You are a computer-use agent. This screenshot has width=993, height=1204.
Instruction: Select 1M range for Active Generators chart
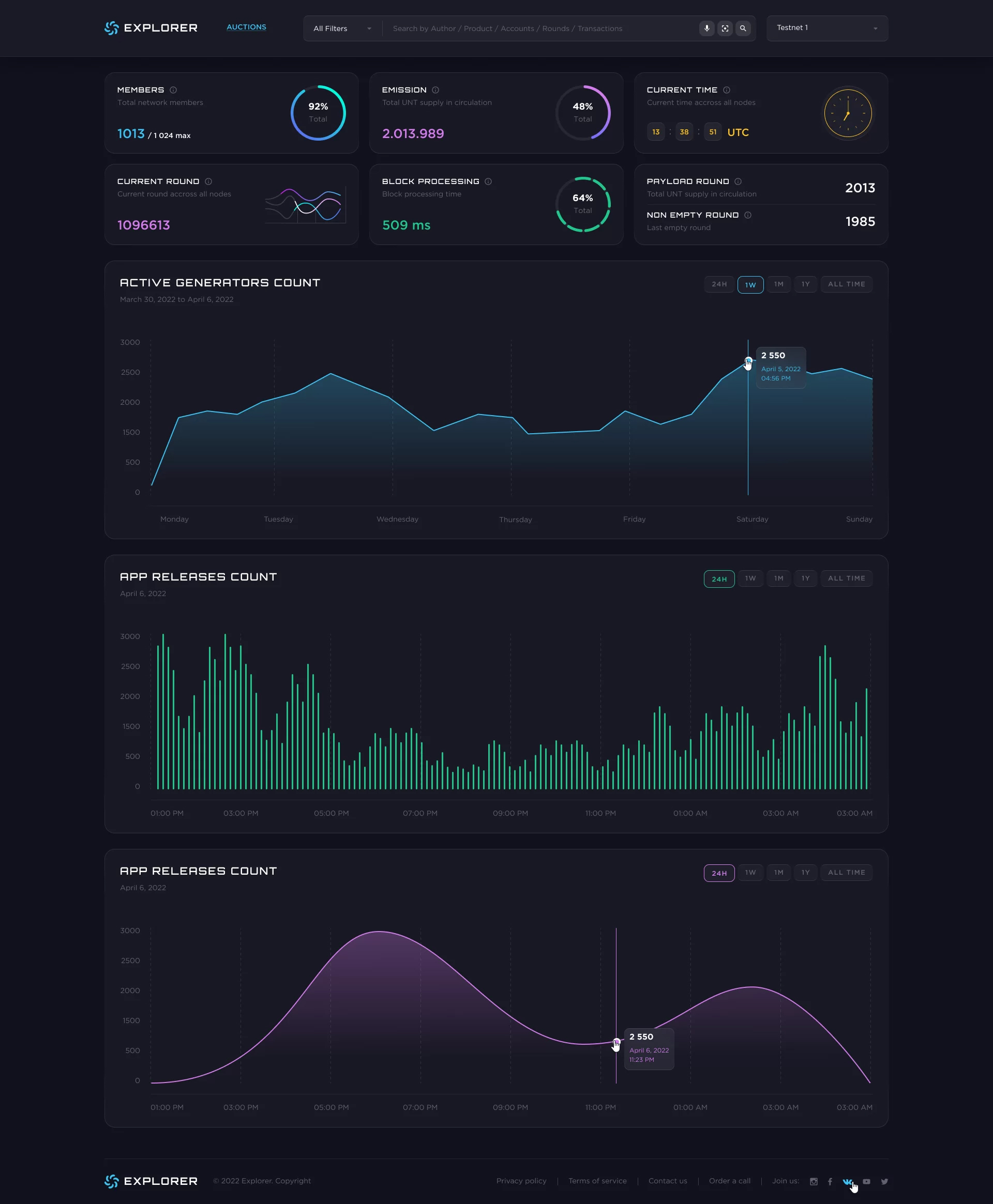778,284
